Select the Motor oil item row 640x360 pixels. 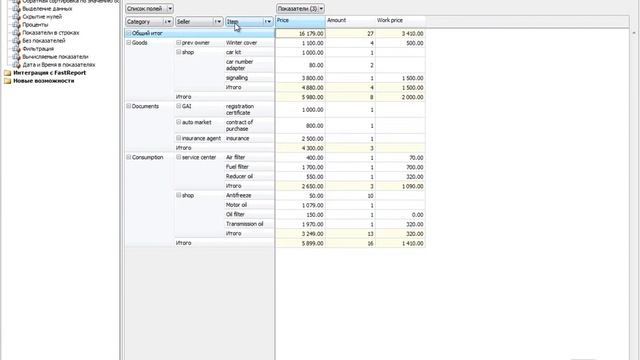[x=249, y=205]
